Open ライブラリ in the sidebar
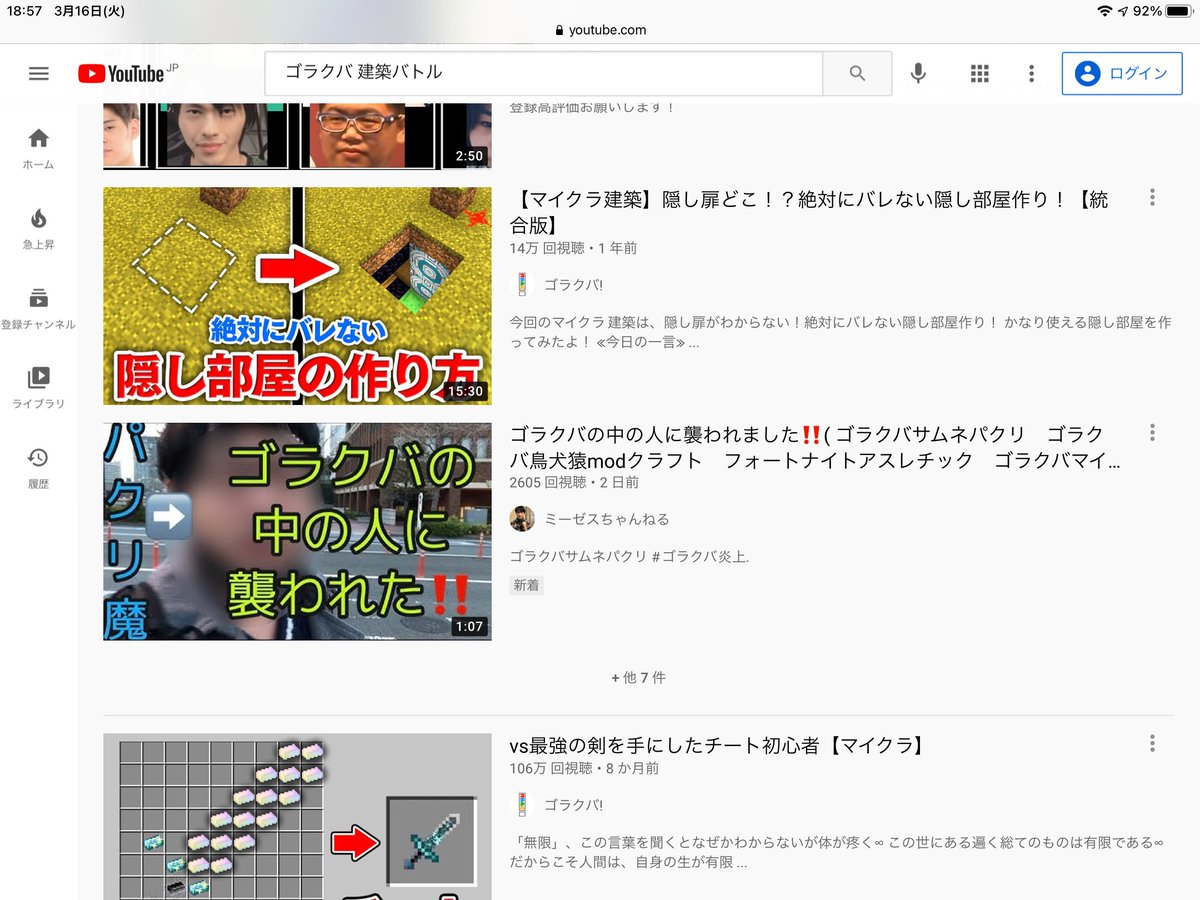The image size is (1200, 900). pyautogui.click(x=39, y=388)
